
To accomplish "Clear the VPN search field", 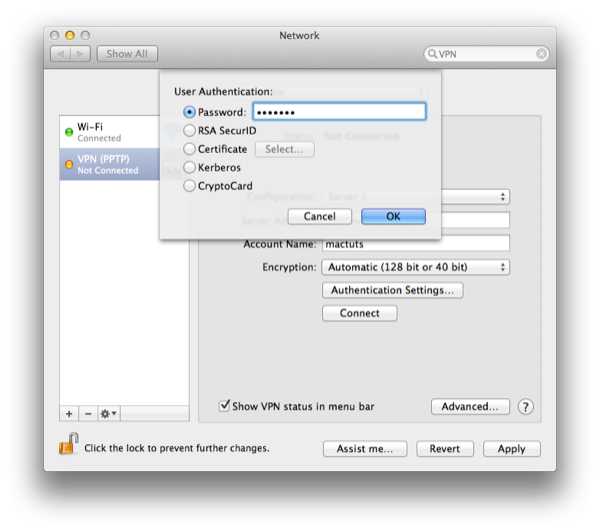I will point(541,54).
